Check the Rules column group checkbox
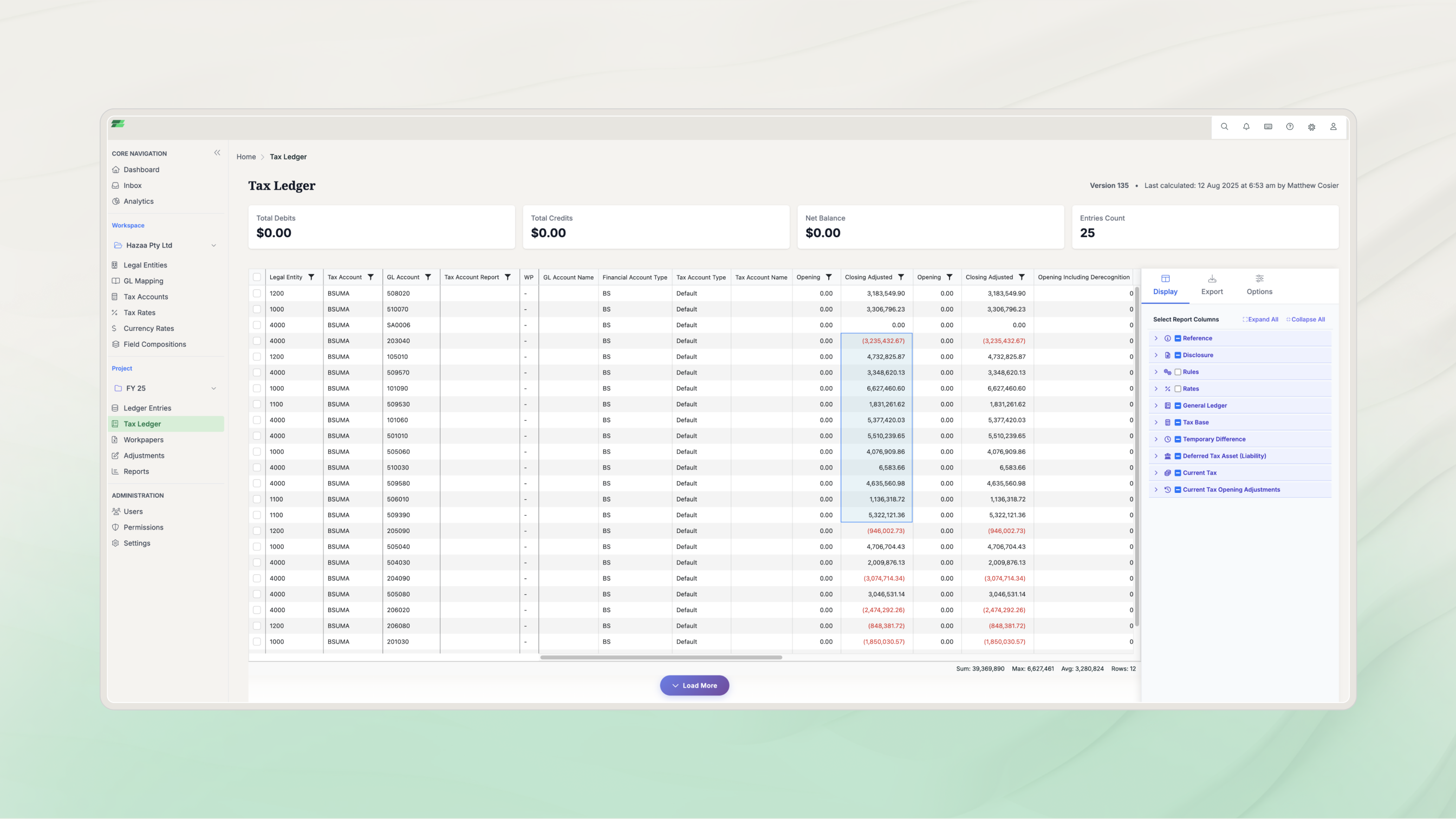 point(1178,372)
